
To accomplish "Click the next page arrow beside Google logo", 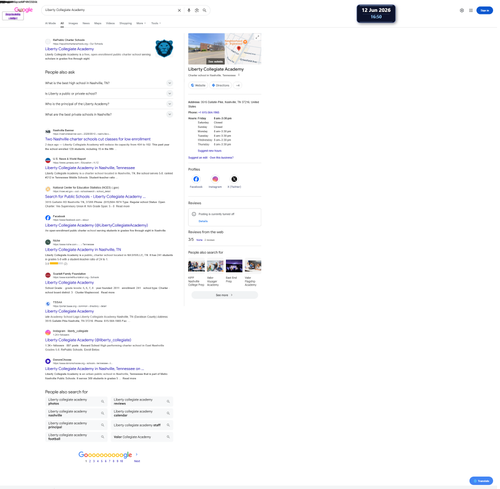I will [x=137, y=454].
